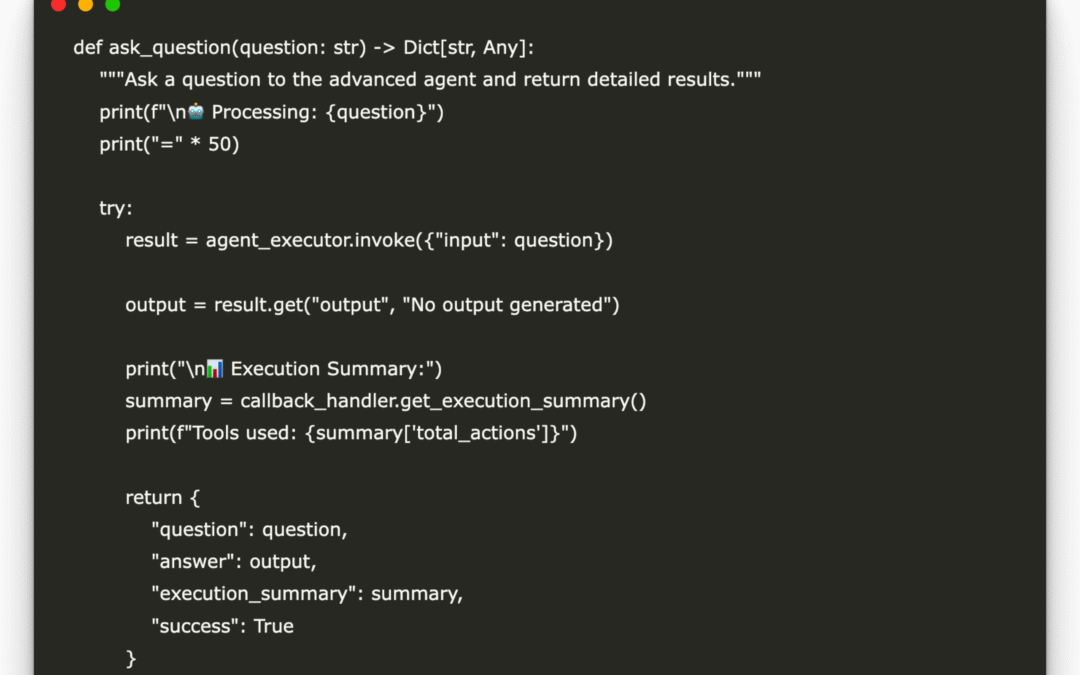Click the "execution_summary" dictionary key
Viewport: 1080px width, 675px height.
click(x=255, y=593)
